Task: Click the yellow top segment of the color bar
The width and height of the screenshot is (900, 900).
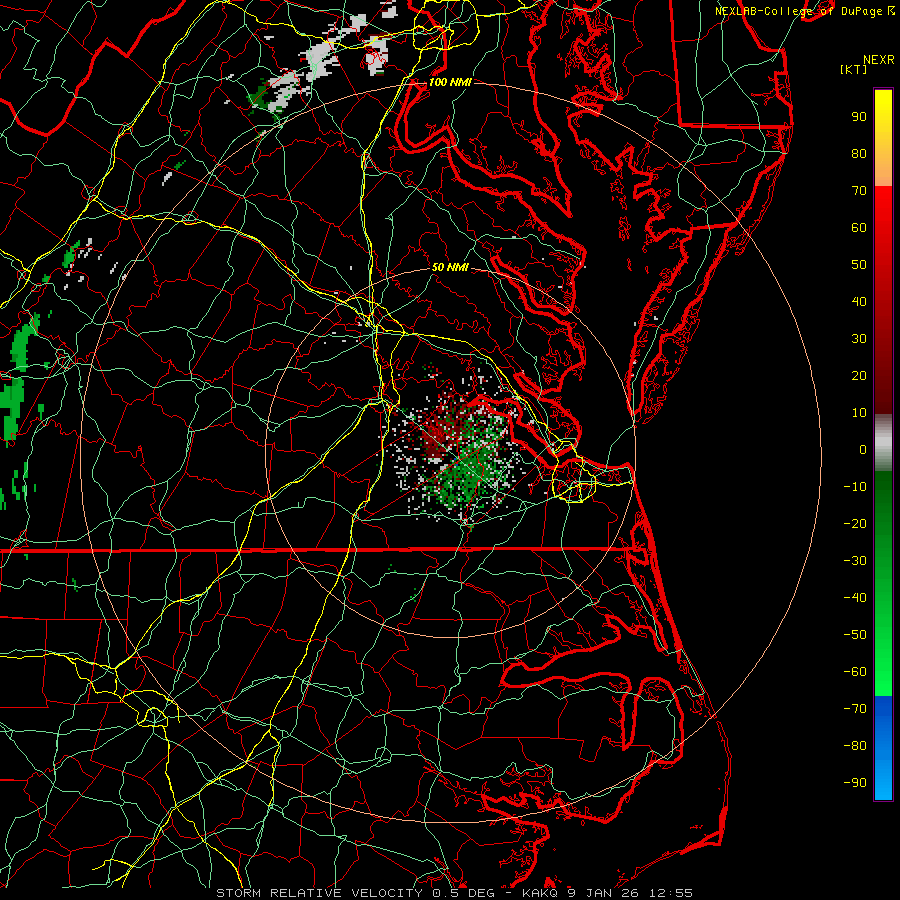Action: coord(883,138)
